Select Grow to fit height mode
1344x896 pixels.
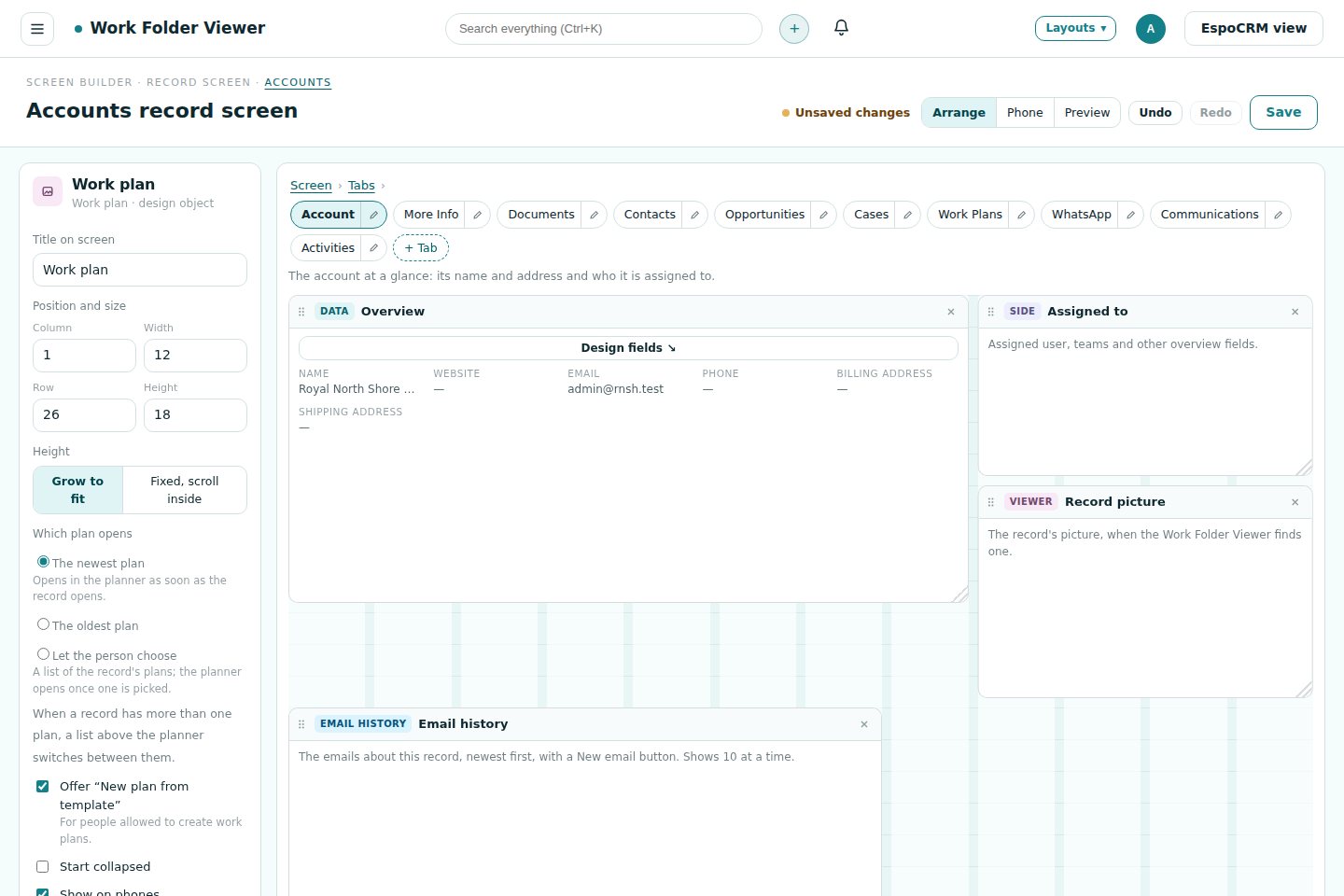pyautogui.click(x=78, y=490)
